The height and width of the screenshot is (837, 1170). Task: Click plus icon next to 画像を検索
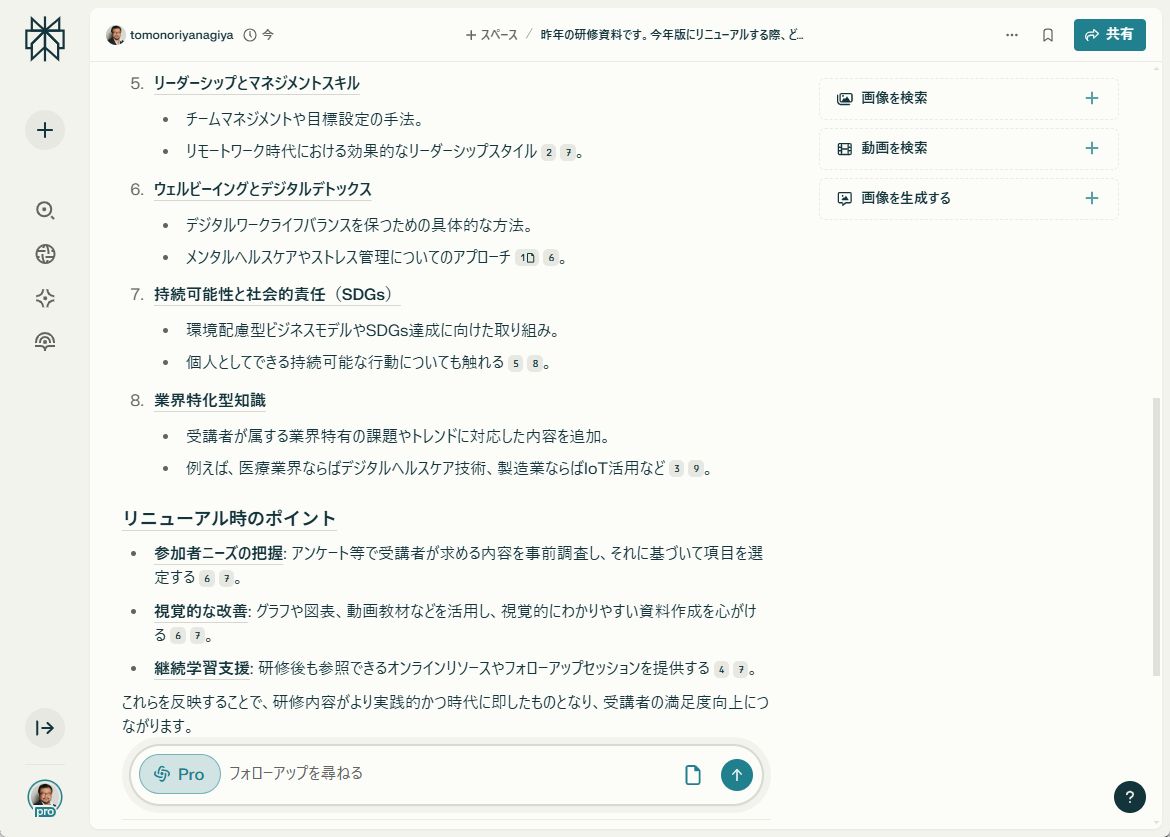1092,98
